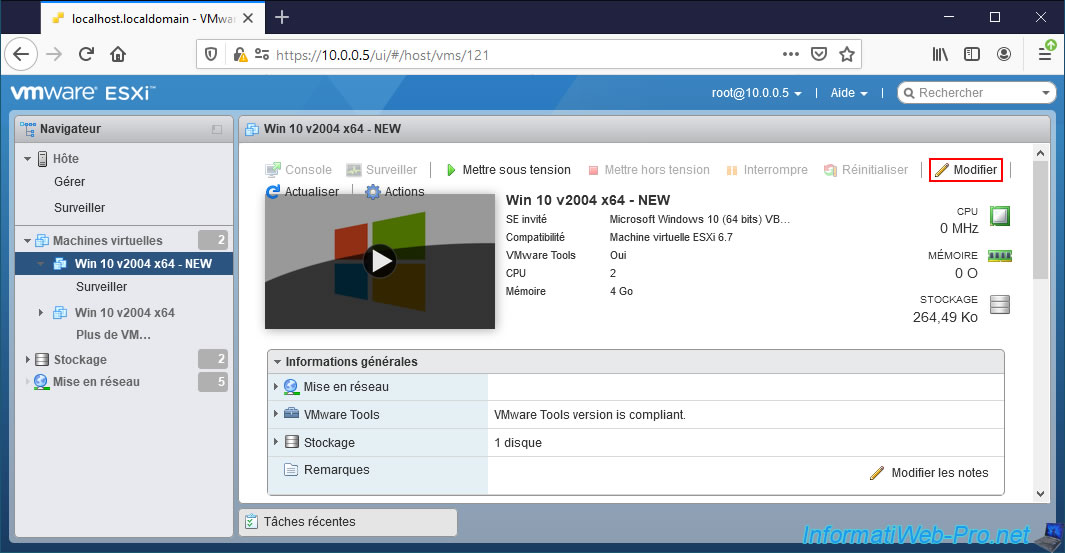
Task: Click the STOCKAGE disk icon
Action: 1000,304
